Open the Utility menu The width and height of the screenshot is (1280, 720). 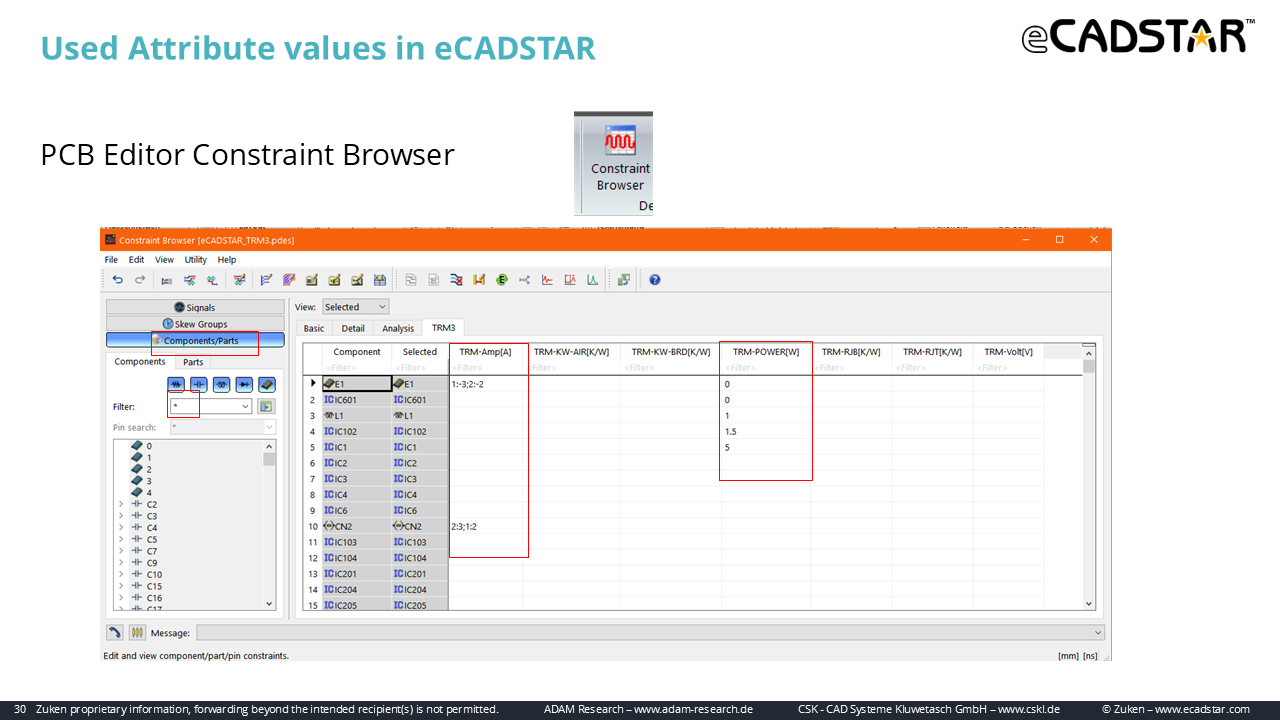tap(195, 260)
